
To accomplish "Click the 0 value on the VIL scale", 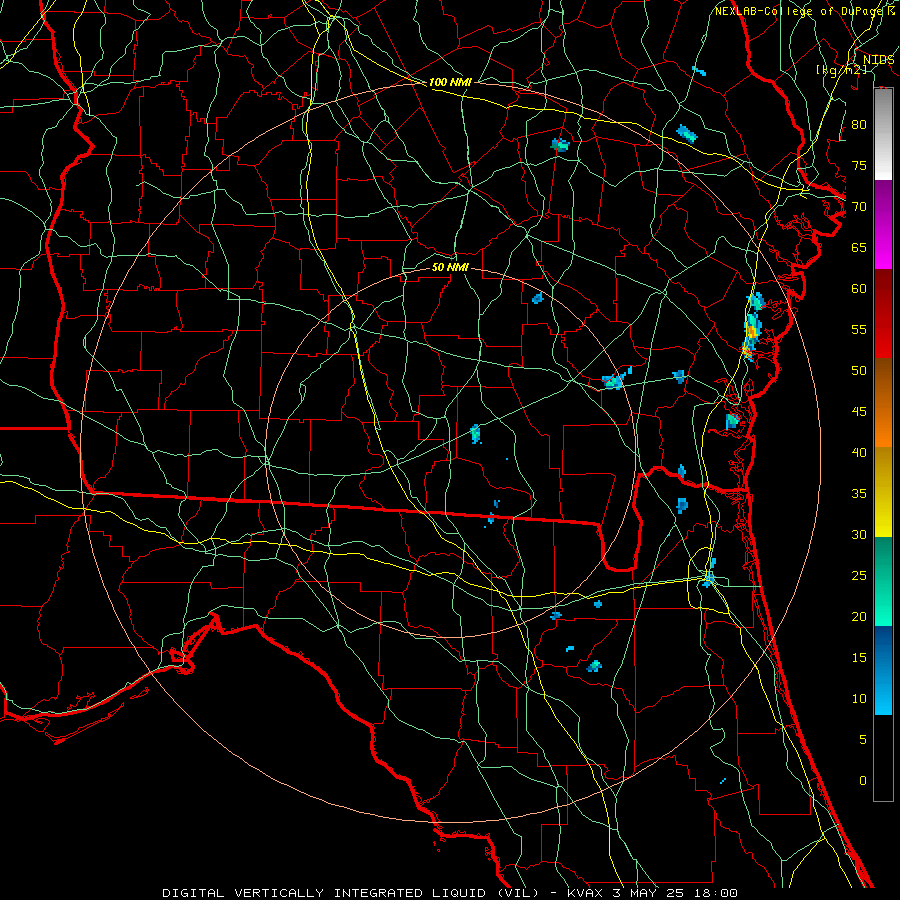I will 863,781.
